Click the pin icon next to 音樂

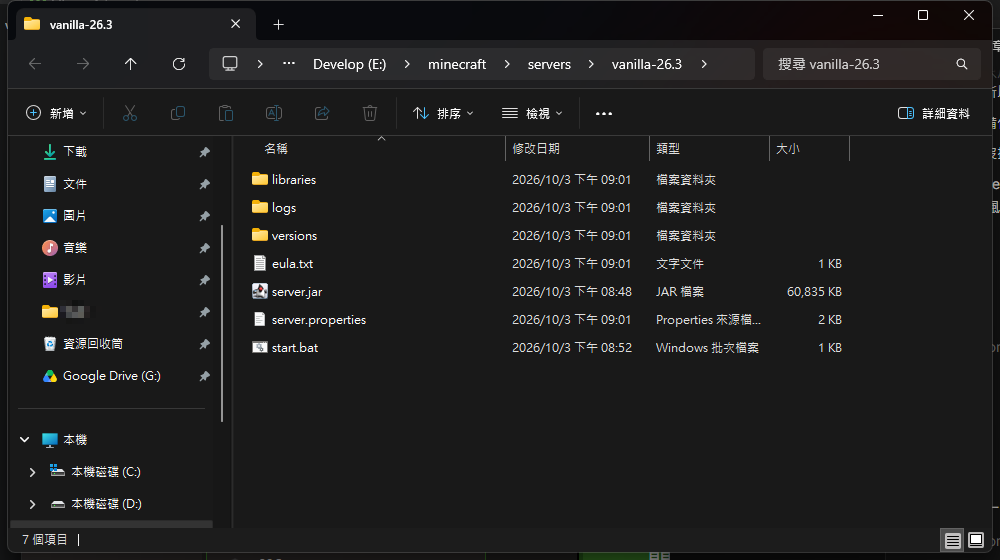coord(204,247)
